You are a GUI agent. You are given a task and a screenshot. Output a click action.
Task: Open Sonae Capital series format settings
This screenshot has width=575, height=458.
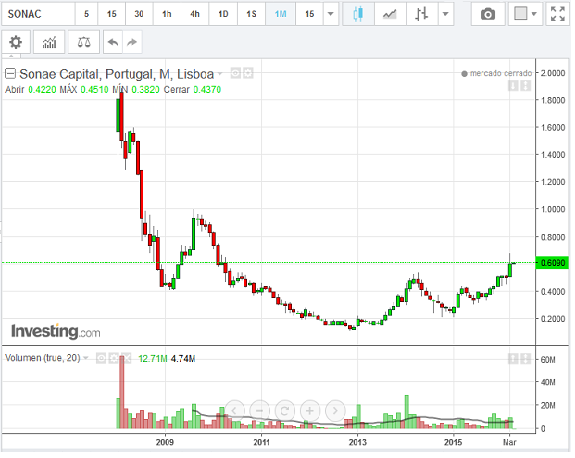click(x=248, y=73)
